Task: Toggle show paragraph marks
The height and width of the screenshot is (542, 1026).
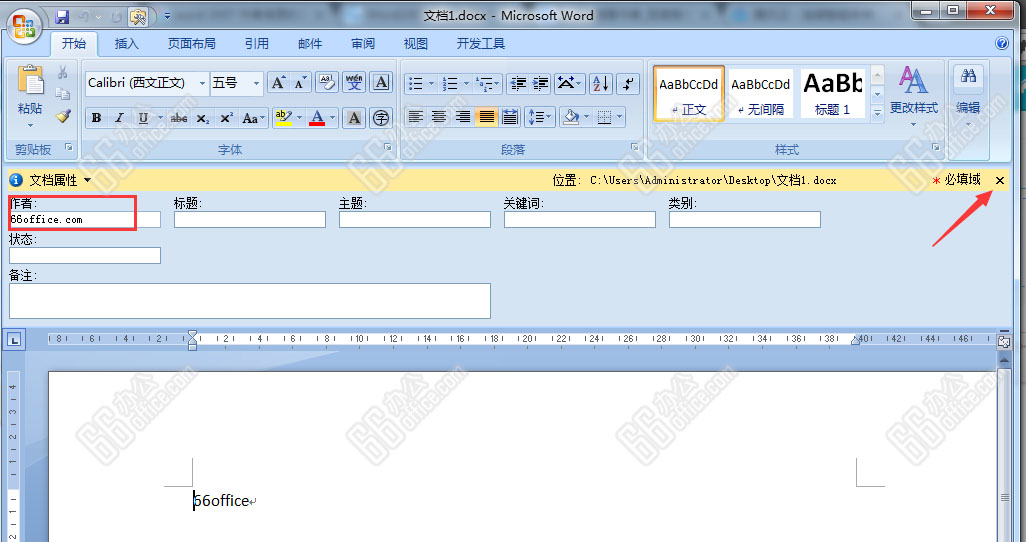Action: point(628,83)
